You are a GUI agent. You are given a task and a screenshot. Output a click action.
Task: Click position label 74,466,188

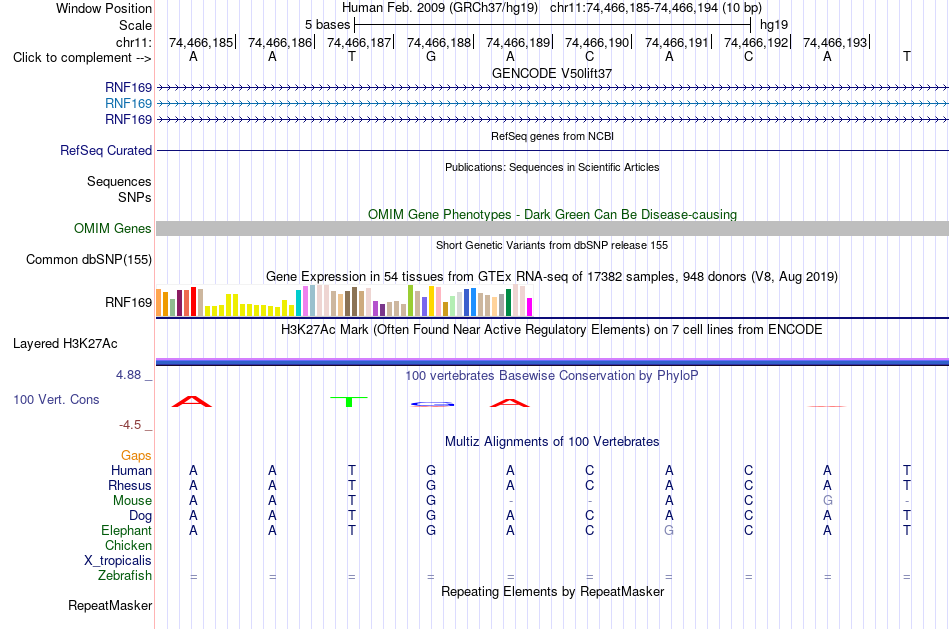click(x=439, y=42)
